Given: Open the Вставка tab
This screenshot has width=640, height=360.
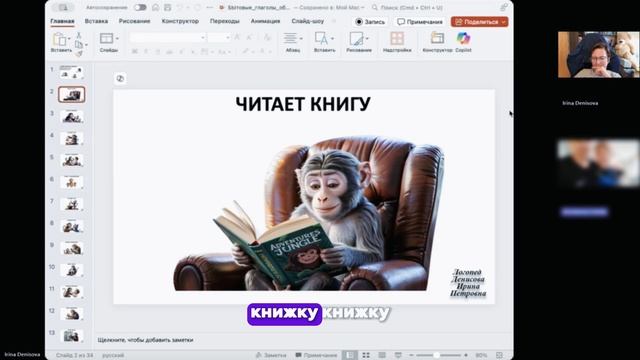Looking at the screenshot, I should coord(96,21).
